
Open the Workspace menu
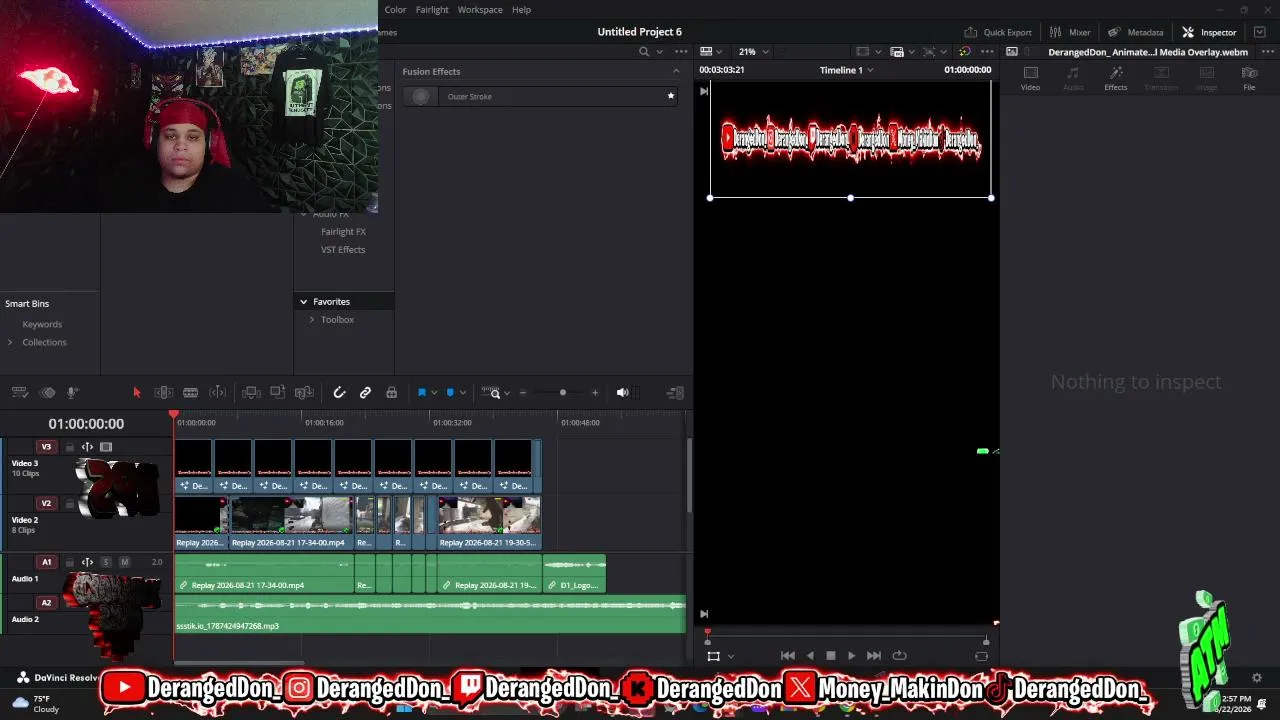[480, 10]
